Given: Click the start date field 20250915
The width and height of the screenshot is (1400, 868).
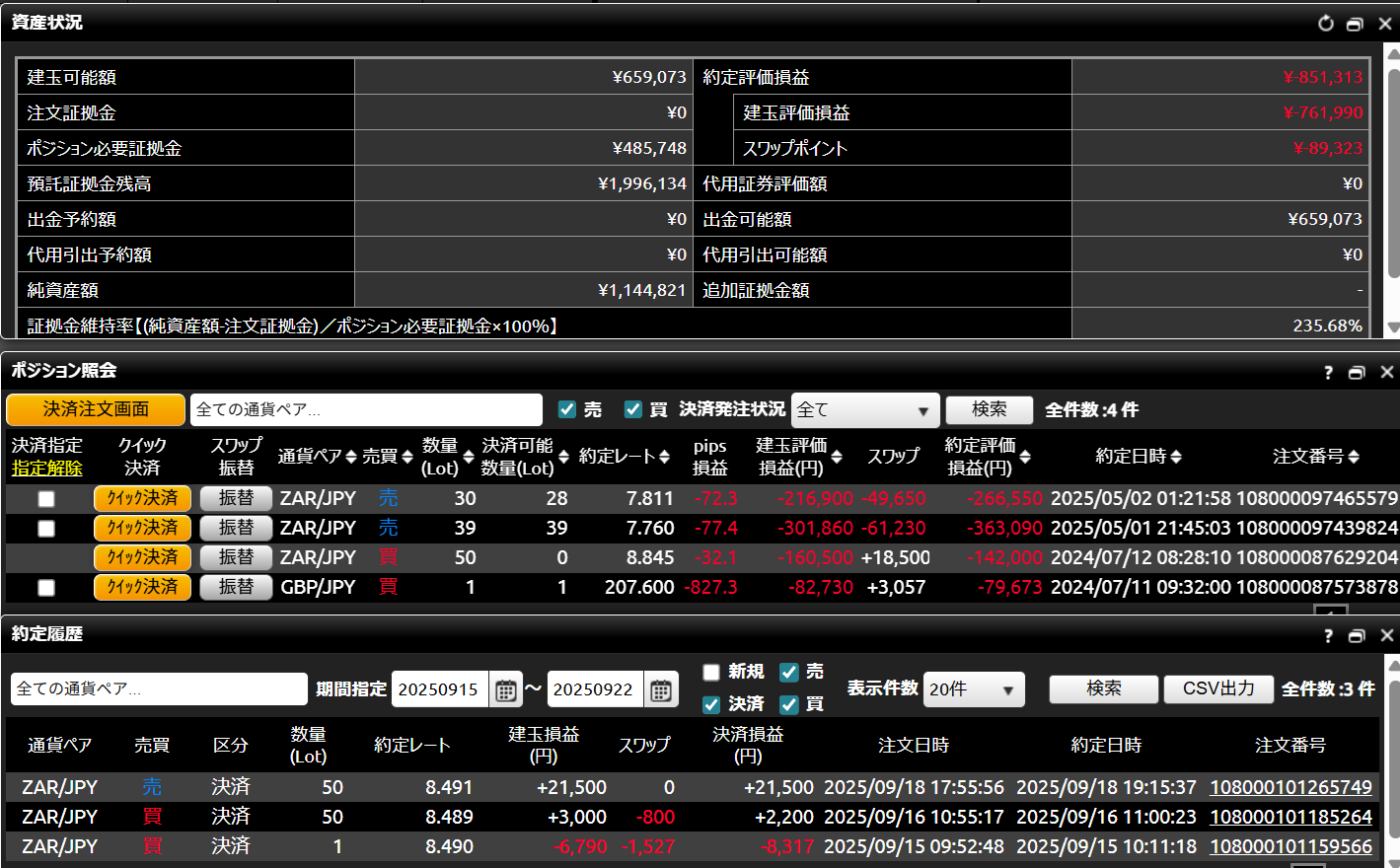Looking at the screenshot, I should point(439,689).
